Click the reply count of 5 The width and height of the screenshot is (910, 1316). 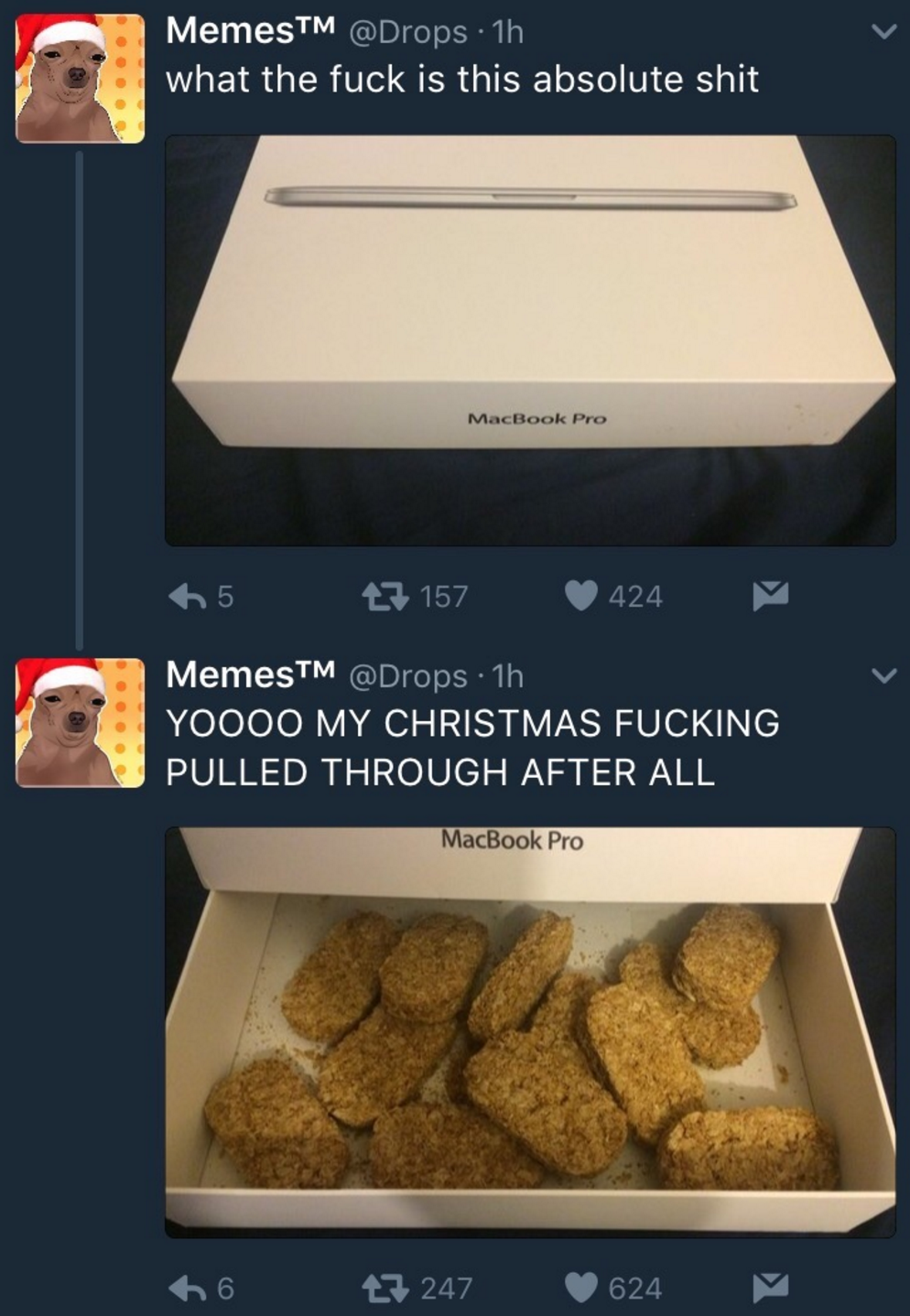click(x=225, y=595)
